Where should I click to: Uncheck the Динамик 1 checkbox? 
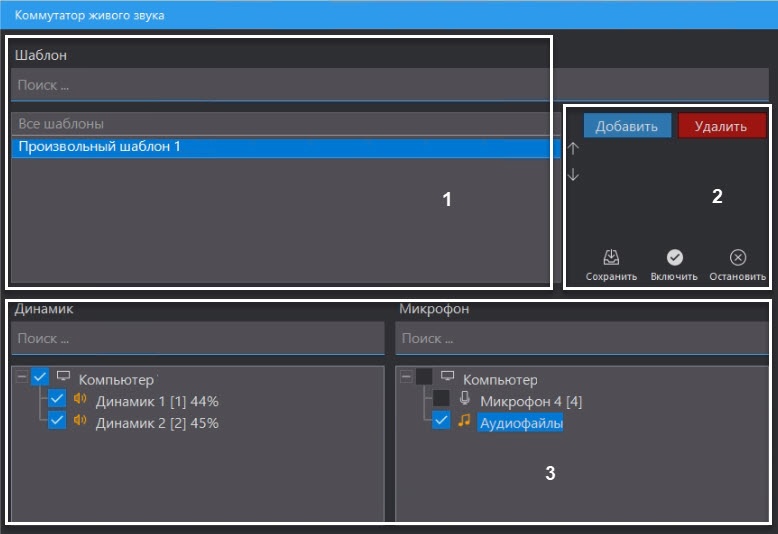[57, 400]
